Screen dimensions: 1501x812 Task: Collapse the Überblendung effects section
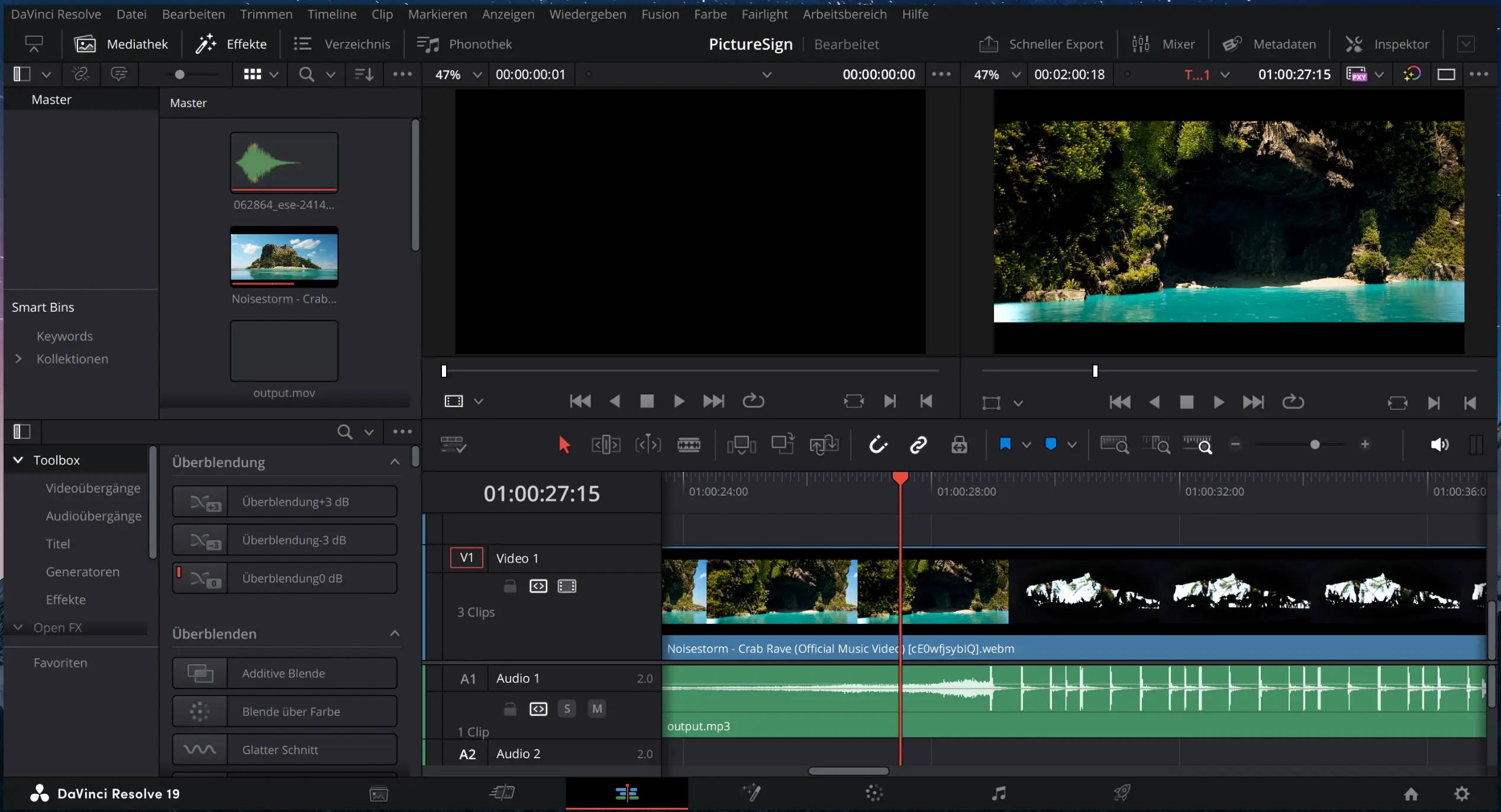(x=395, y=462)
